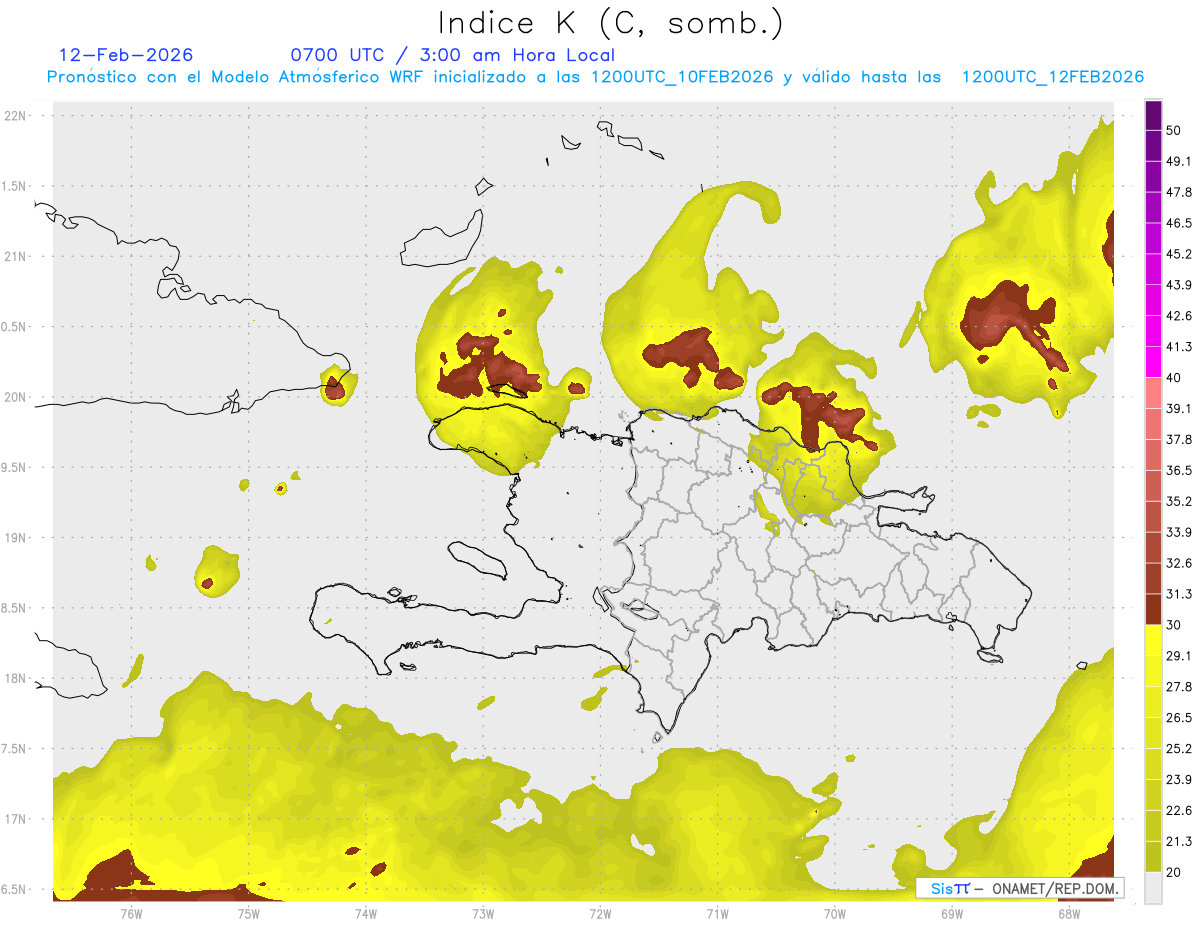1200x927 pixels.
Task: Click longitude label '72W'
Action: point(600,913)
